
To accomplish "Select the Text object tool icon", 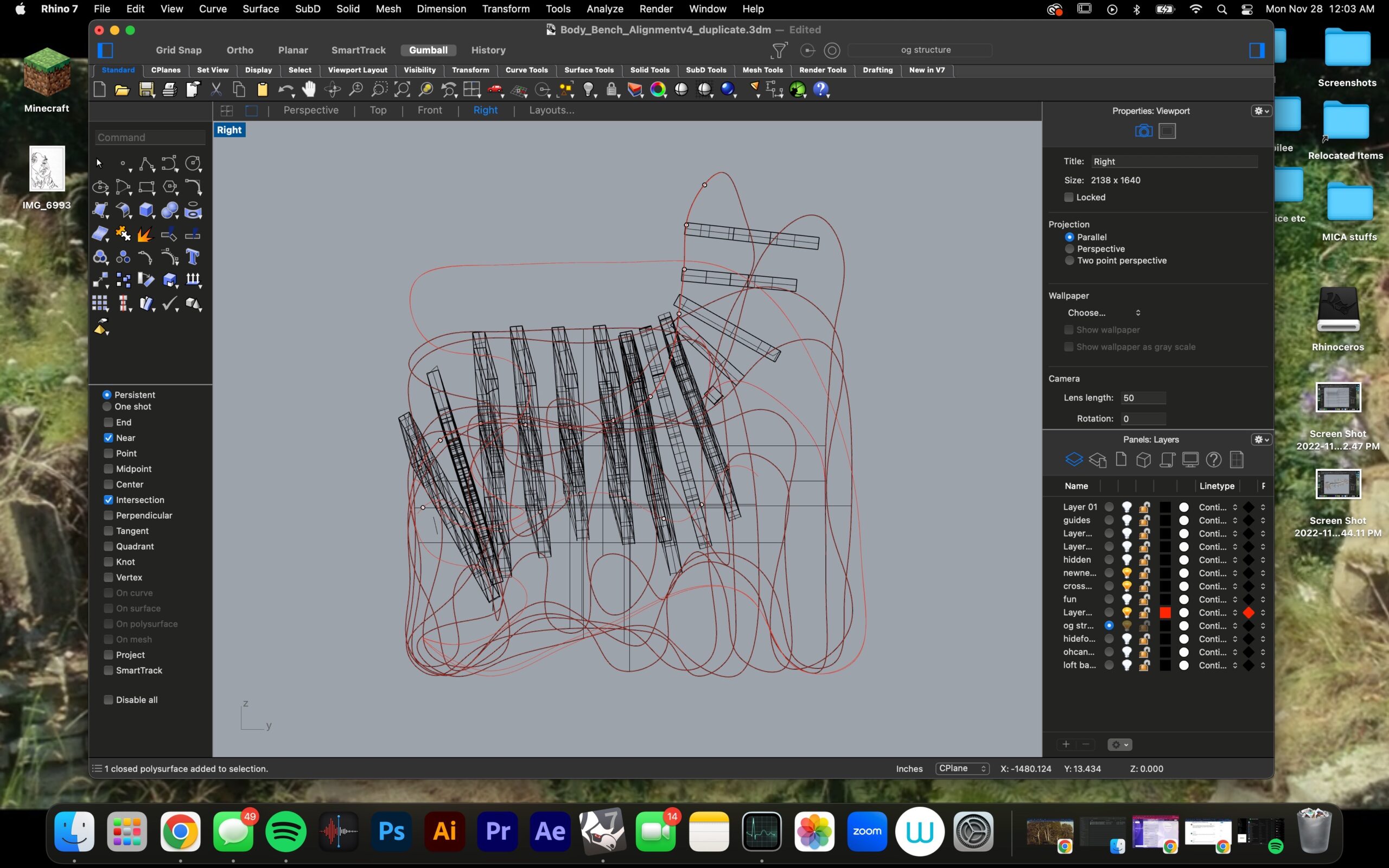I will point(193,257).
